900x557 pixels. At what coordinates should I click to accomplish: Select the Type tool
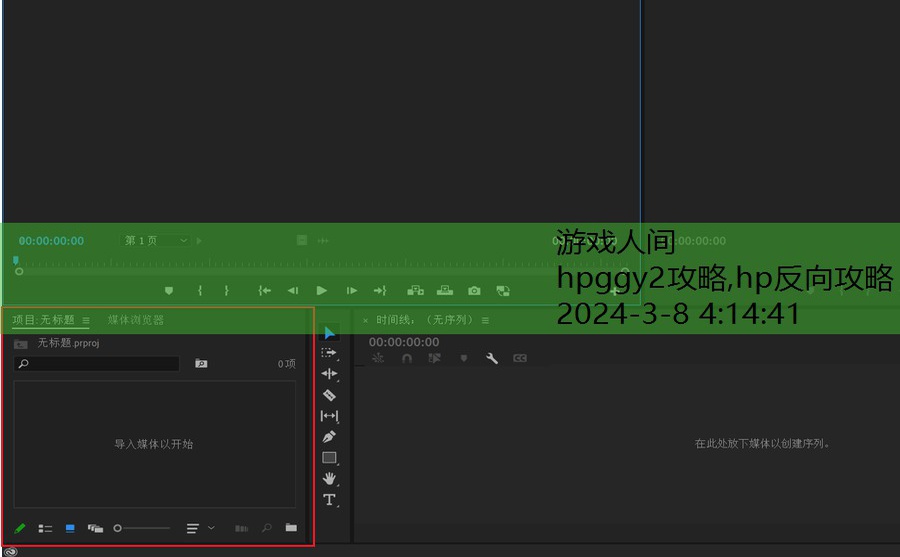329,500
